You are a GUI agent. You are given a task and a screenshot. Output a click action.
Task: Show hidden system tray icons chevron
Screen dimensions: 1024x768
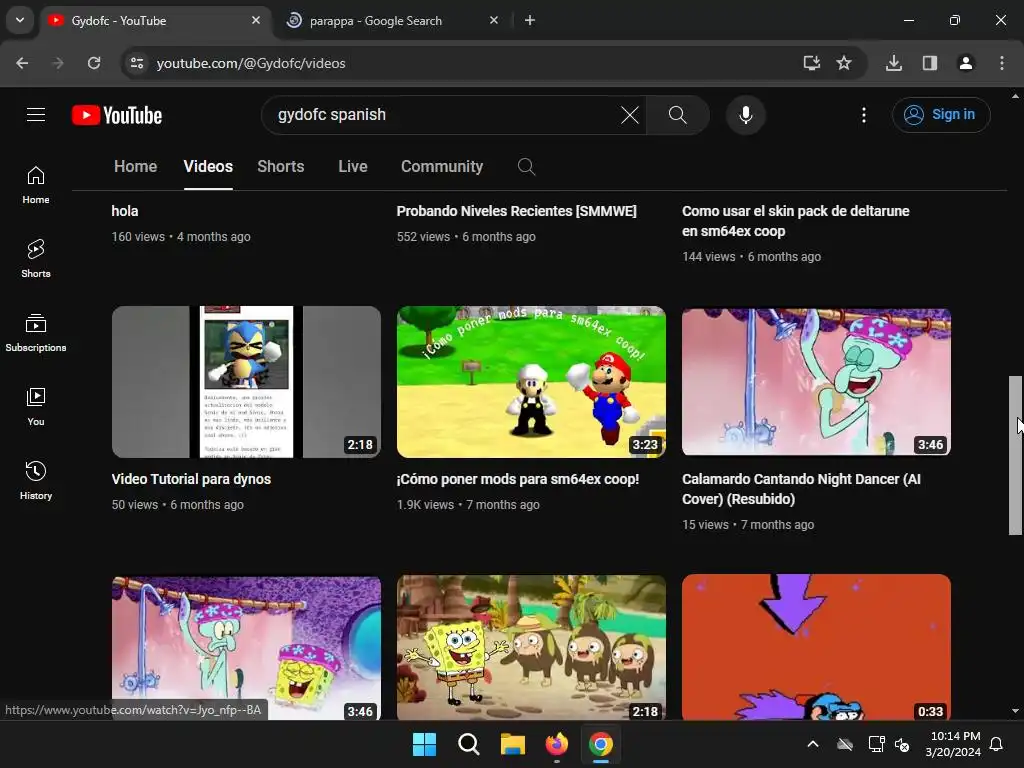pos(813,744)
